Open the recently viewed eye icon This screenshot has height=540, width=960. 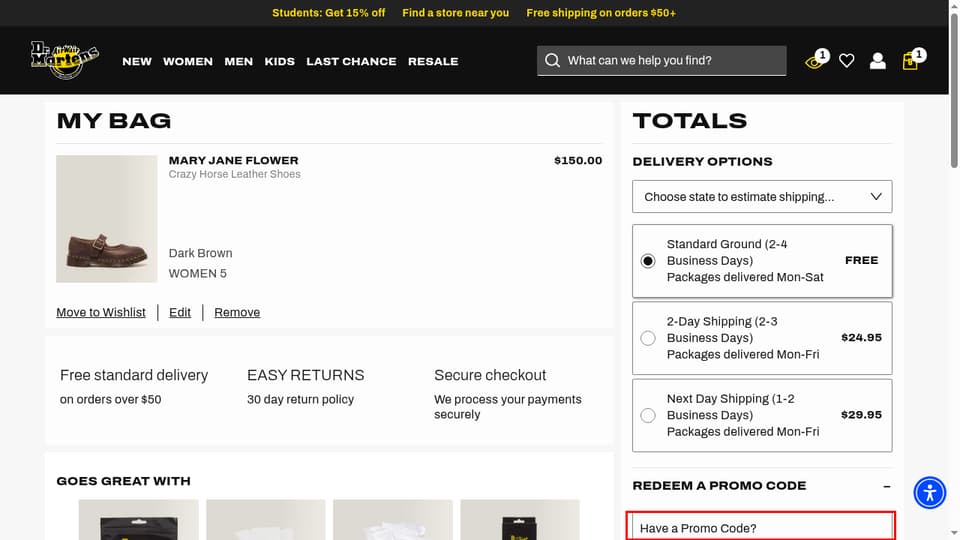coord(815,61)
